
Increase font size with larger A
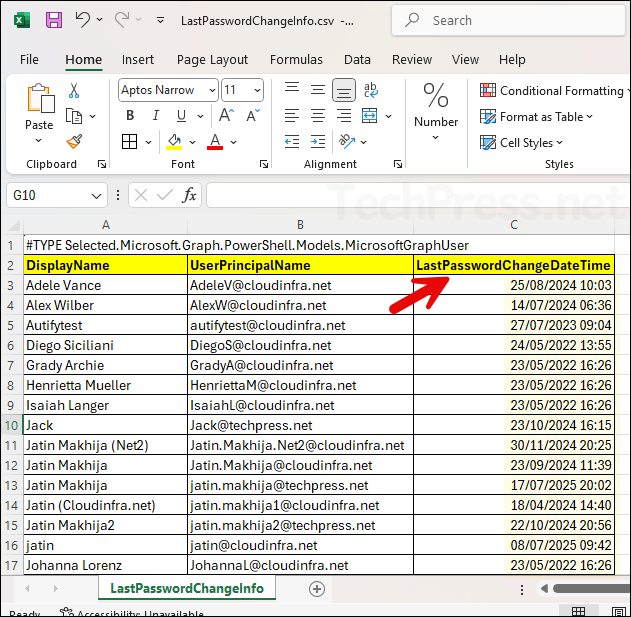pos(226,116)
